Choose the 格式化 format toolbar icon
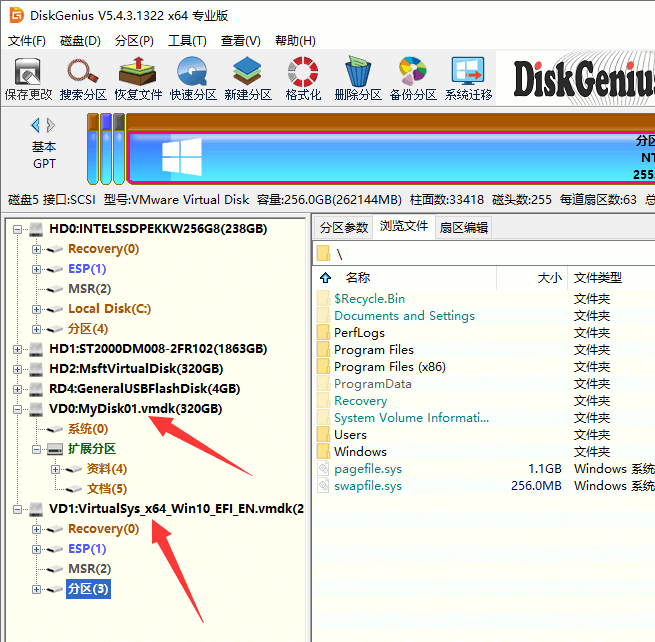The height and width of the screenshot is (642, 655). 303,79
